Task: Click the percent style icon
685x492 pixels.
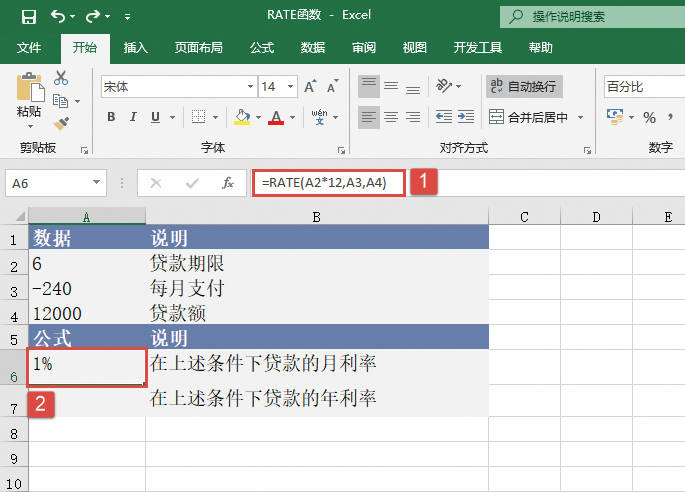Action: (x=649, y=118)
